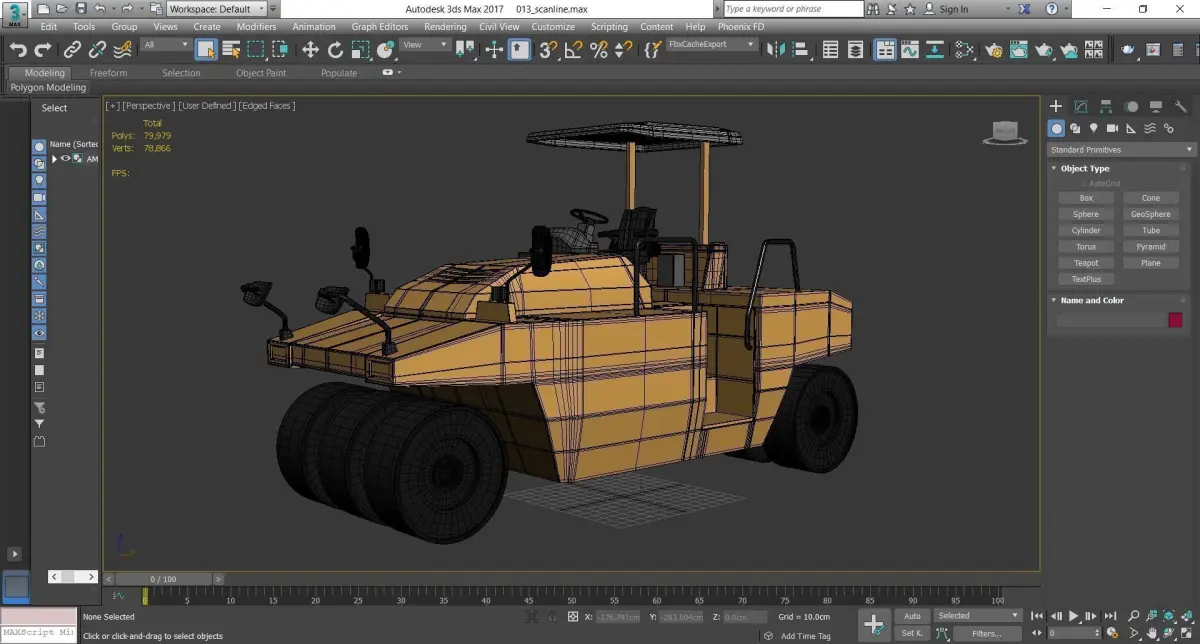Activate the Select and Rotate tool
The width and height of the screenshot is (1200, 644).
[x=335, y=49]
